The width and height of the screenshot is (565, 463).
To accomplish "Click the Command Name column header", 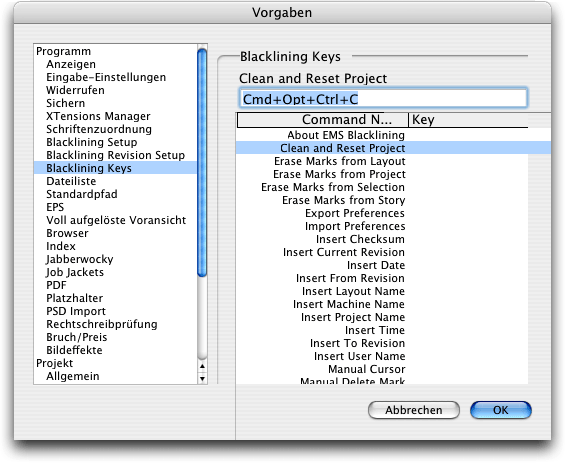I will pyautogui.click(x=322, y=120).
